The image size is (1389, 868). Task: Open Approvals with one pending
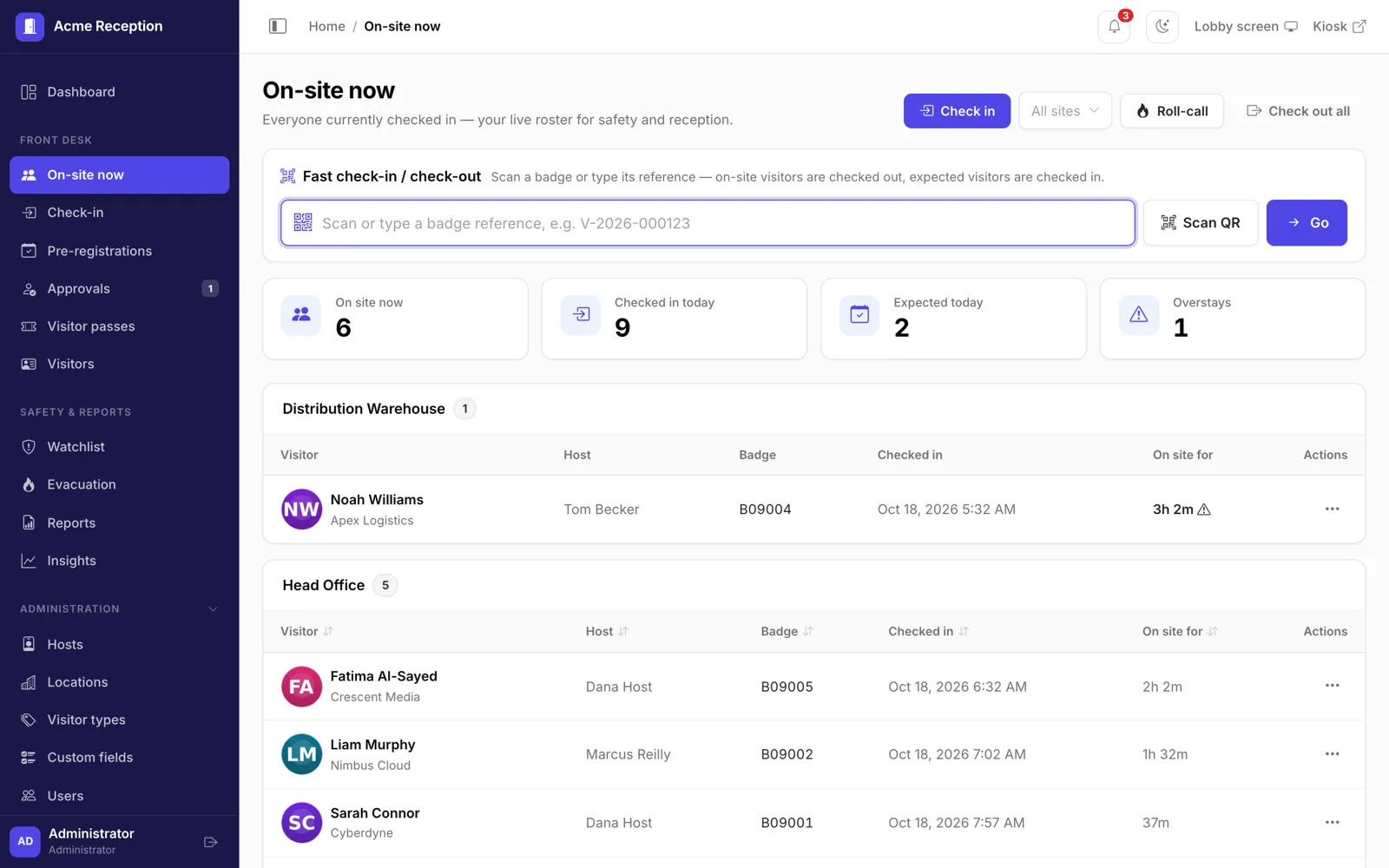point(120,289)
